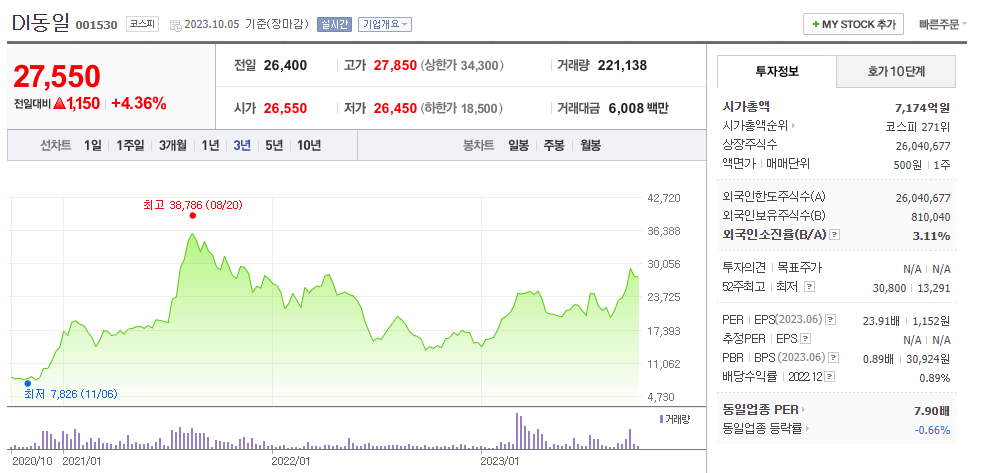Select the 5년 line chart period
The height and width of the screenshot is (473, 983).
(274, 146)
